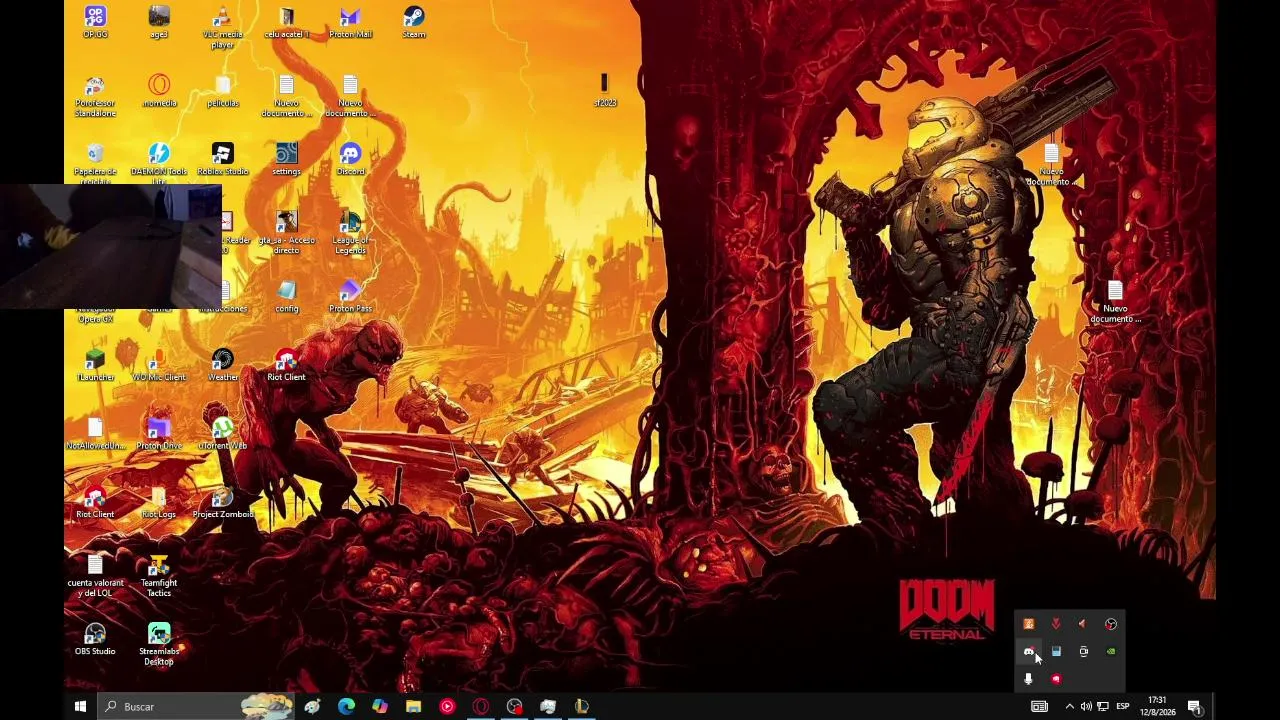Viewport: 1280px width, 720px height.
Task: Select the VLC media player shortcut
Action: tap(223, 27)
